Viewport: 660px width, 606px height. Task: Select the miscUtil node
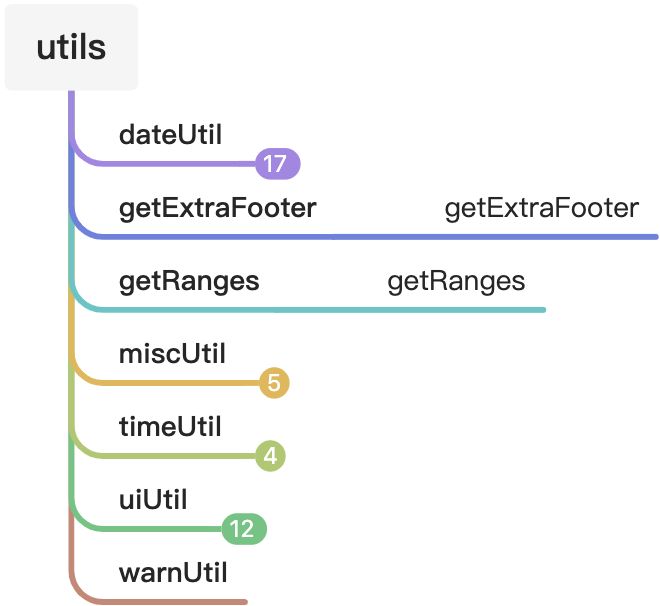tap(172, 353)
